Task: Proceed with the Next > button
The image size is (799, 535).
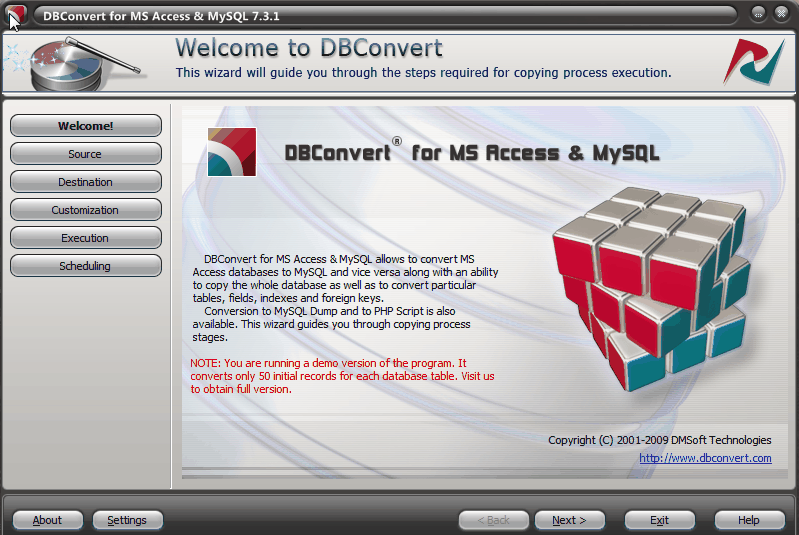Action: 570,520
